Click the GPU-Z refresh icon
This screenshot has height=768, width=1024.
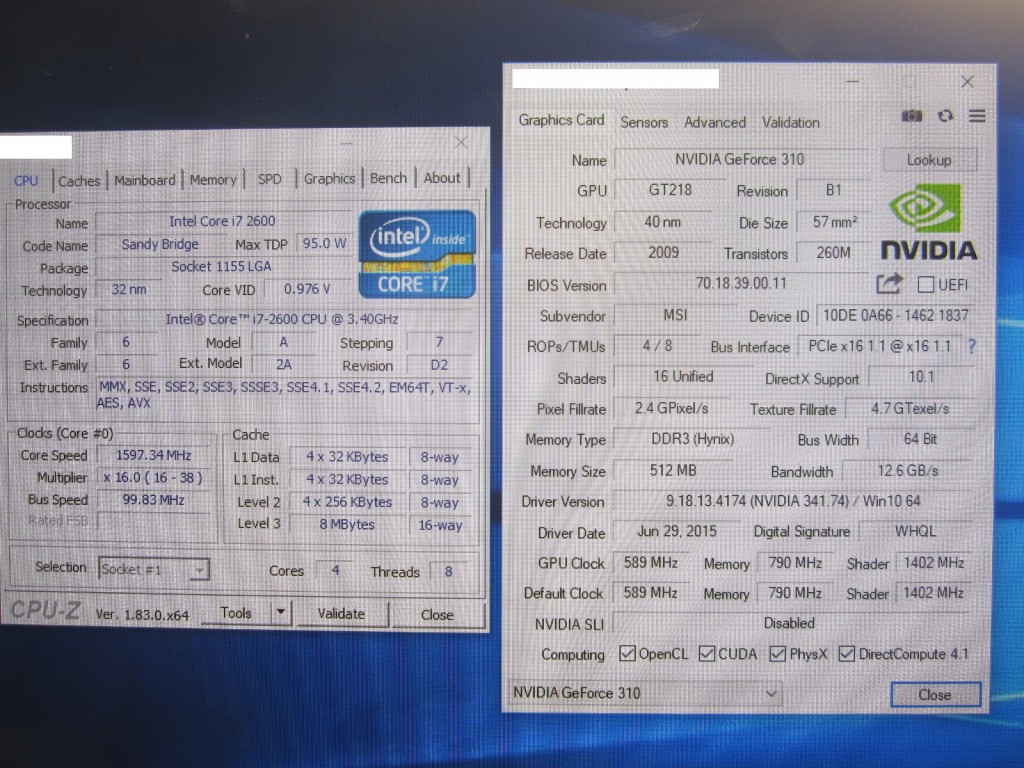(x=945, y=116)
